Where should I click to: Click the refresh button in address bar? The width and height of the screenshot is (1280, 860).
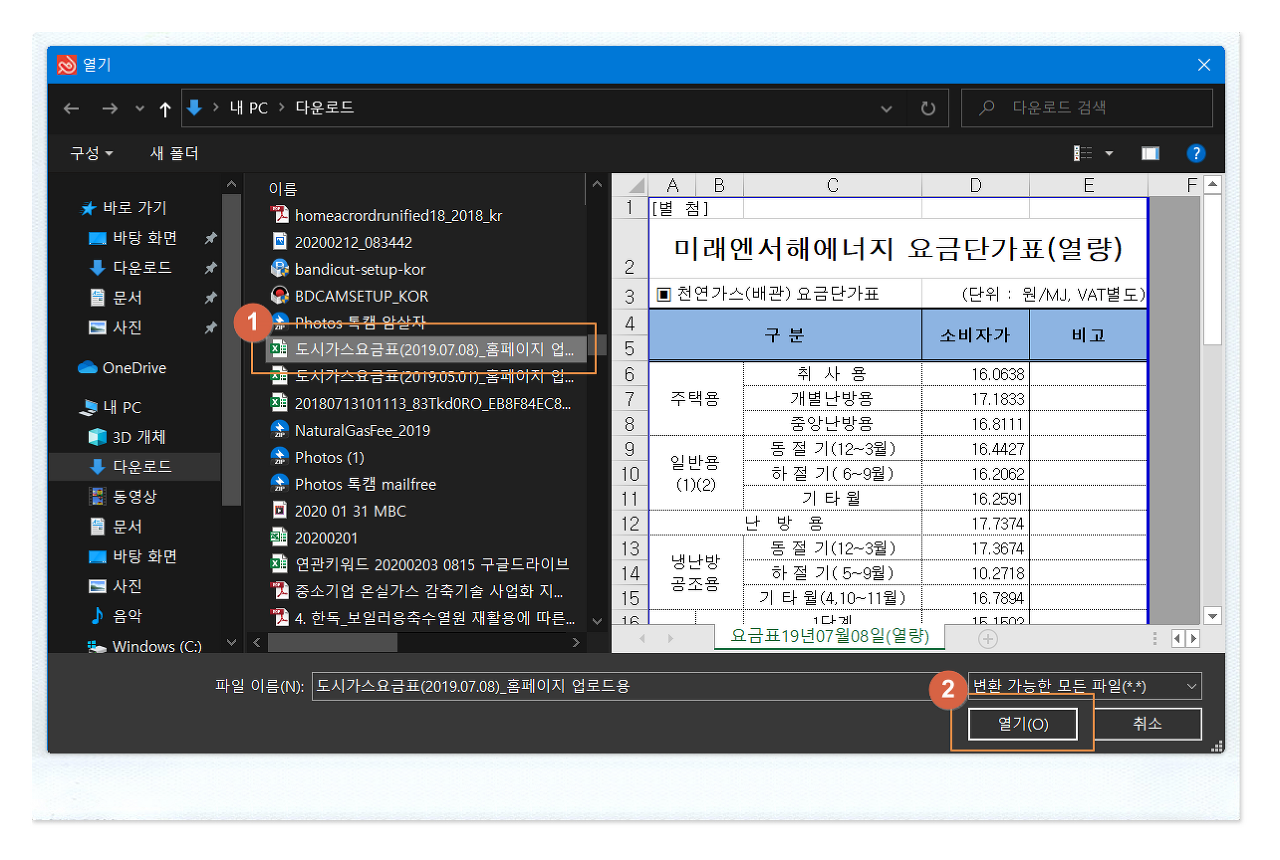(928, 108)
